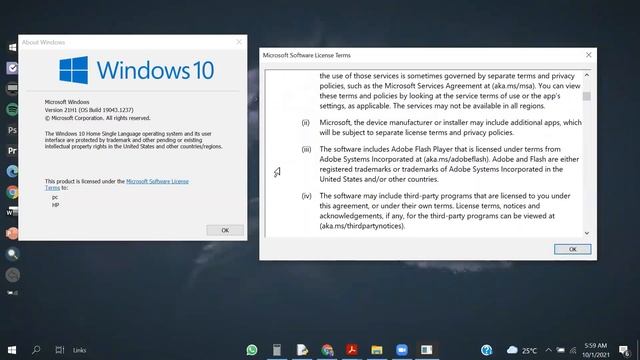
Task: Check the battery status tray icon
Action: (x=561, y=350)
